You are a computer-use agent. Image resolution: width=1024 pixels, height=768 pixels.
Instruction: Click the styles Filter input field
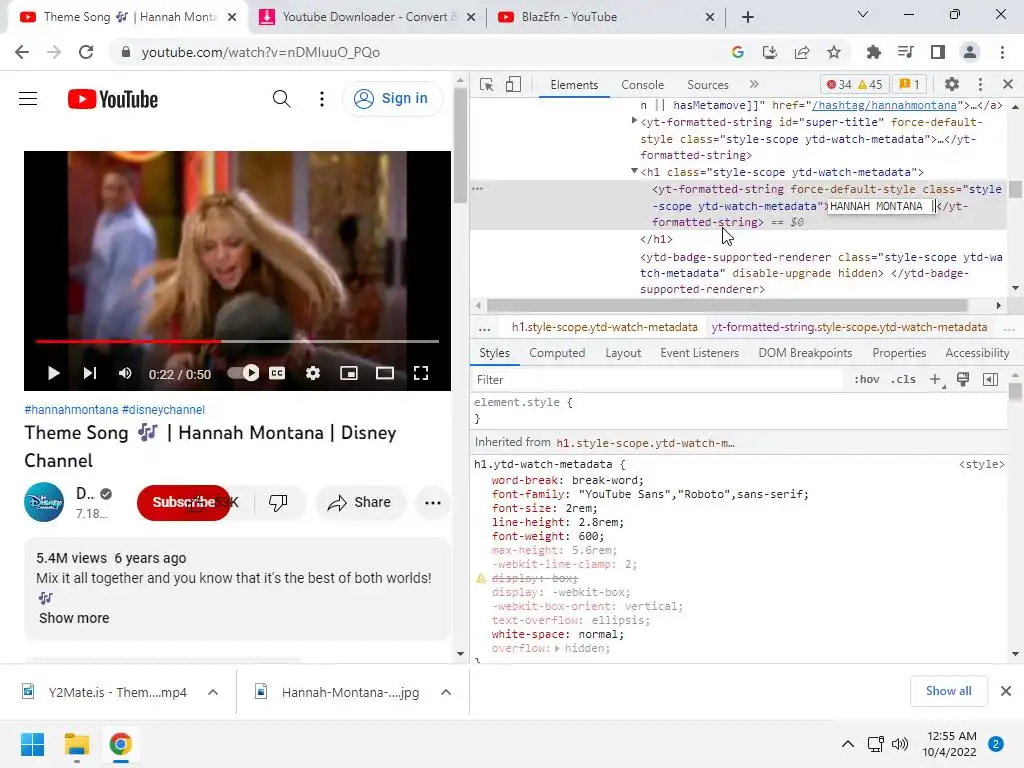656,379
